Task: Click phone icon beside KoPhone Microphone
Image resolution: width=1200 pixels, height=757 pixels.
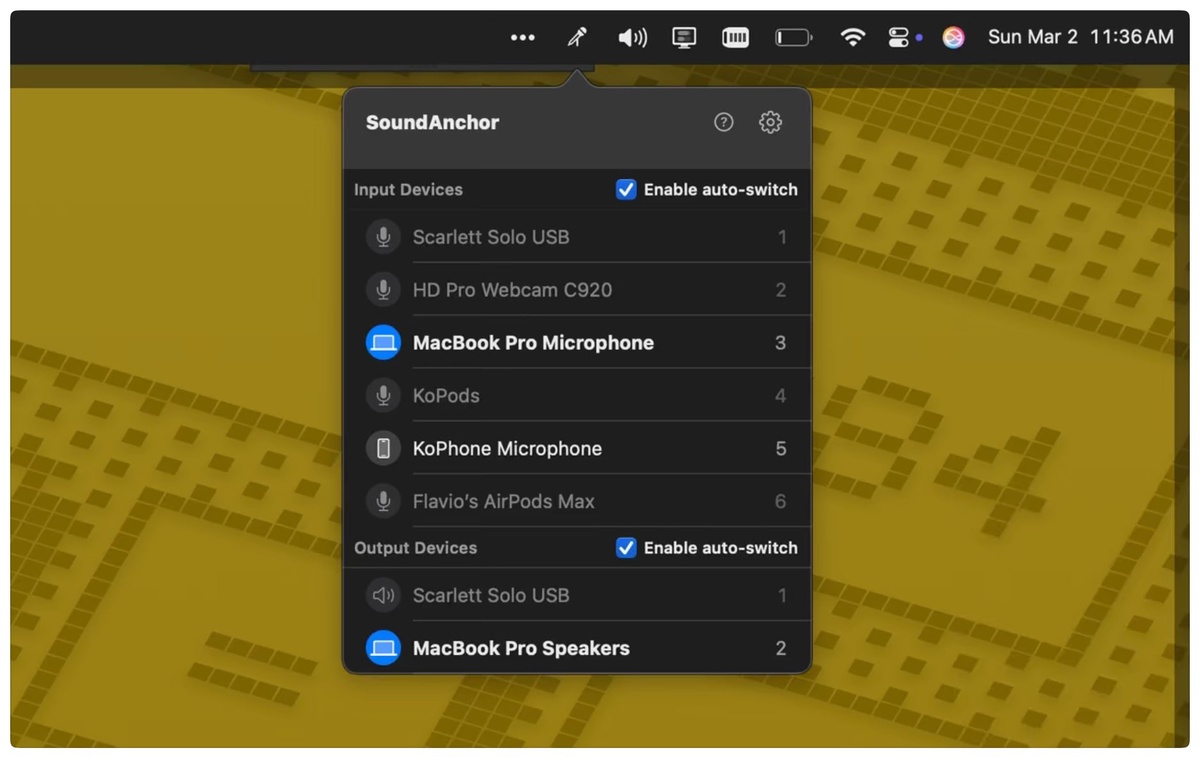Action: click(x=383, y=449)
